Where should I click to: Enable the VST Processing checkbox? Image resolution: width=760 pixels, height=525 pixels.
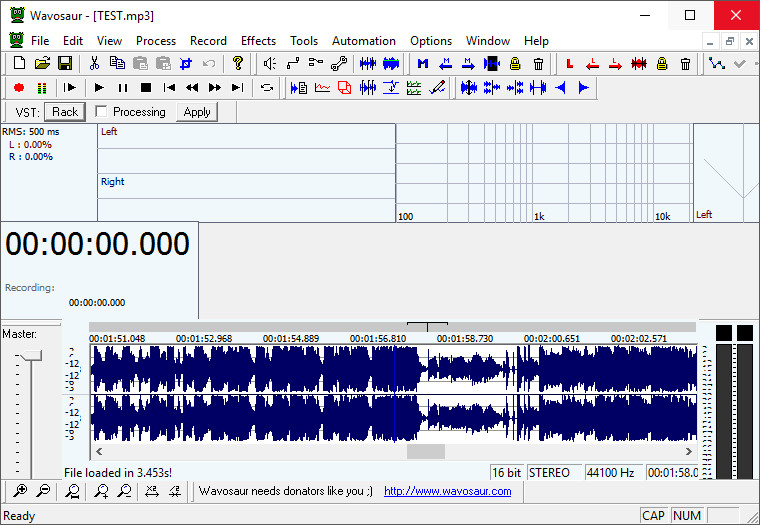coord(101,112)
